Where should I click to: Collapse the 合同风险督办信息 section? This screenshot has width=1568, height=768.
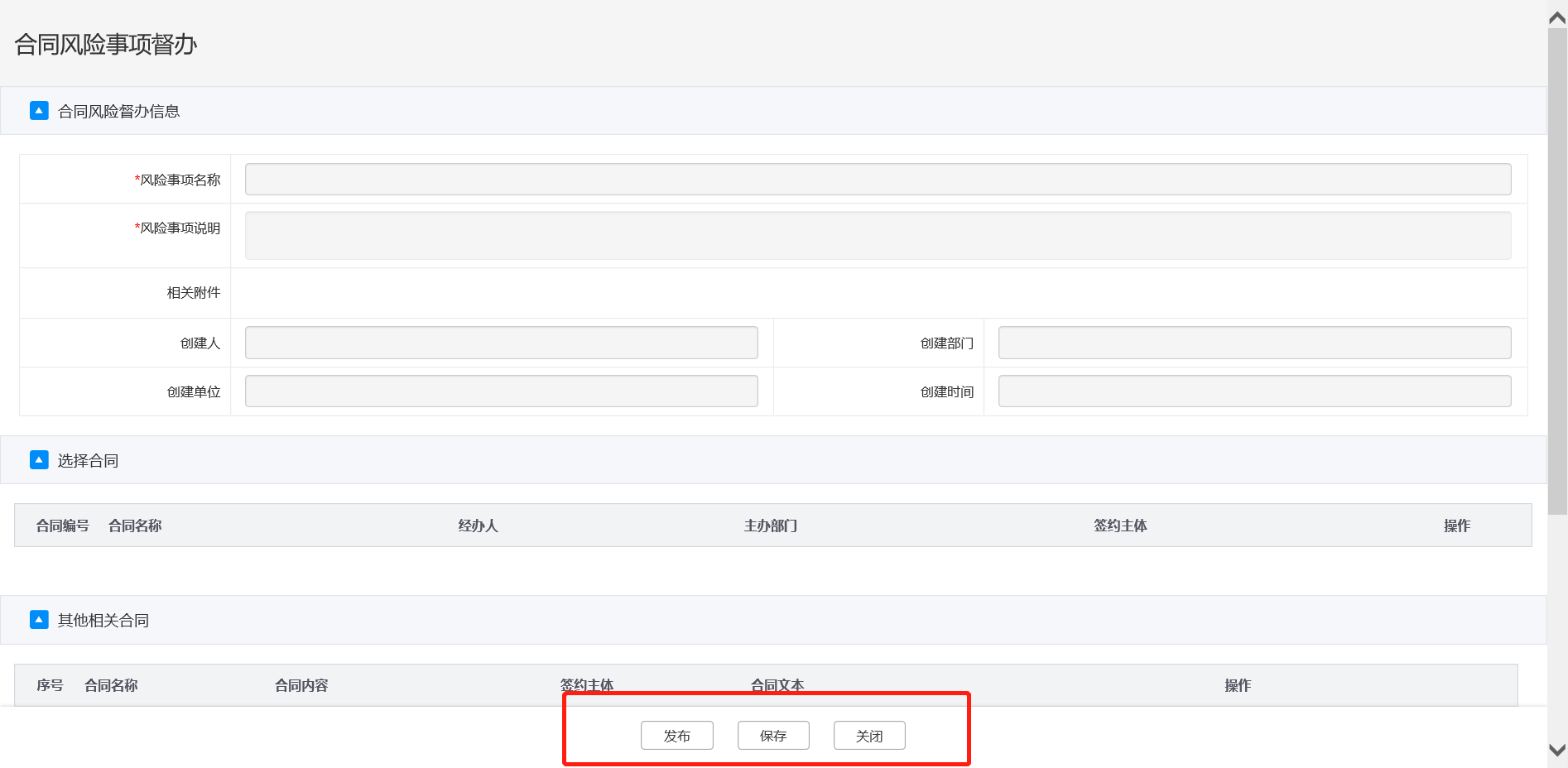point(39,111)
